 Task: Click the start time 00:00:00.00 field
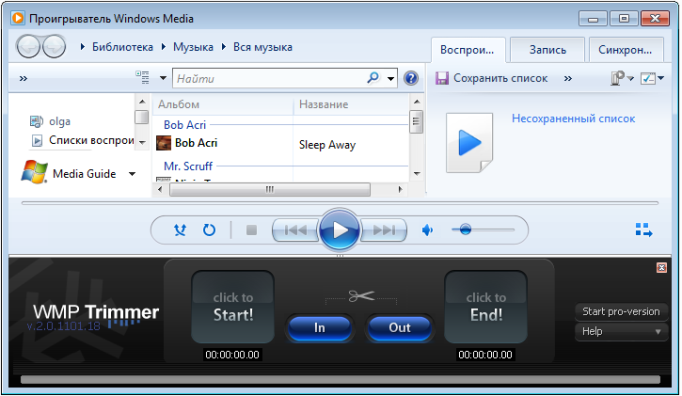point(232,355)
